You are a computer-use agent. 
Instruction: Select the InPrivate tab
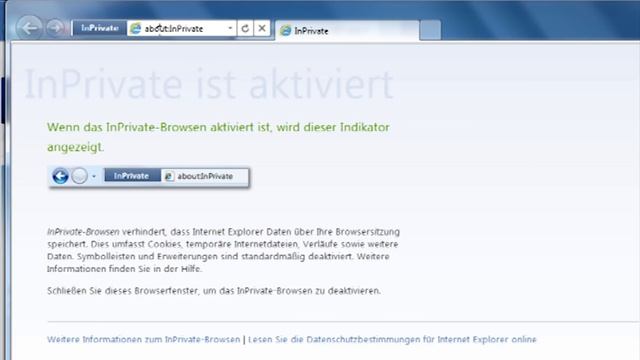pyautogui.click(x=347, y=31)
